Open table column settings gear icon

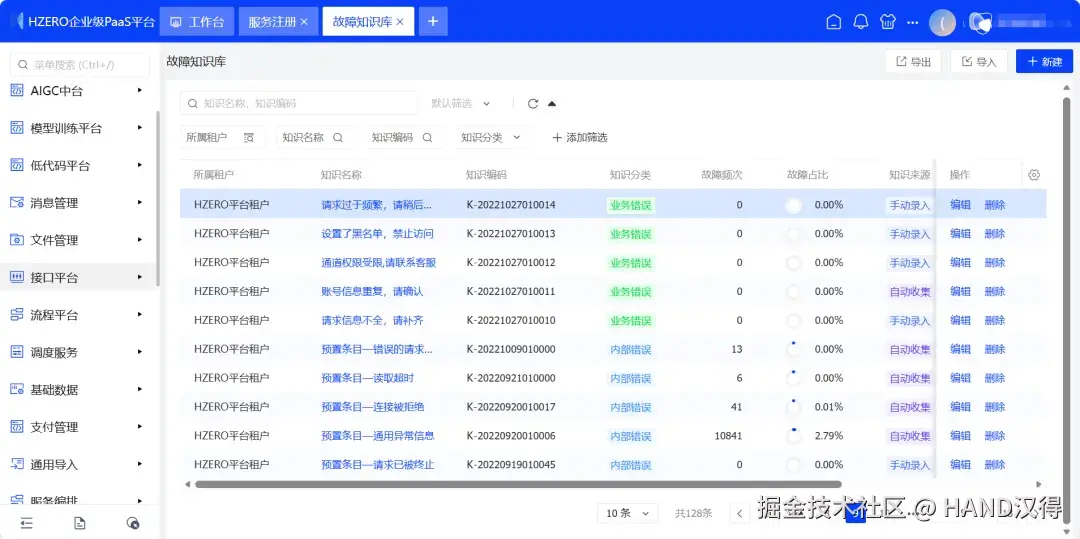click(1034, 175)
